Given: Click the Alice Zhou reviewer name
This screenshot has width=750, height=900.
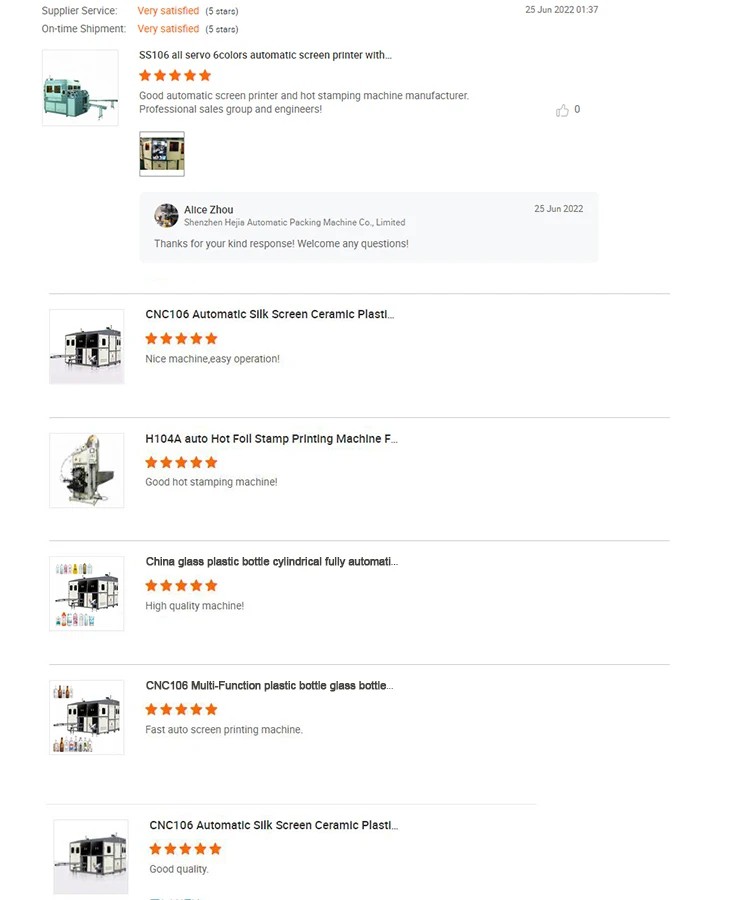Looking at the screenshot, I should [208, 210].
